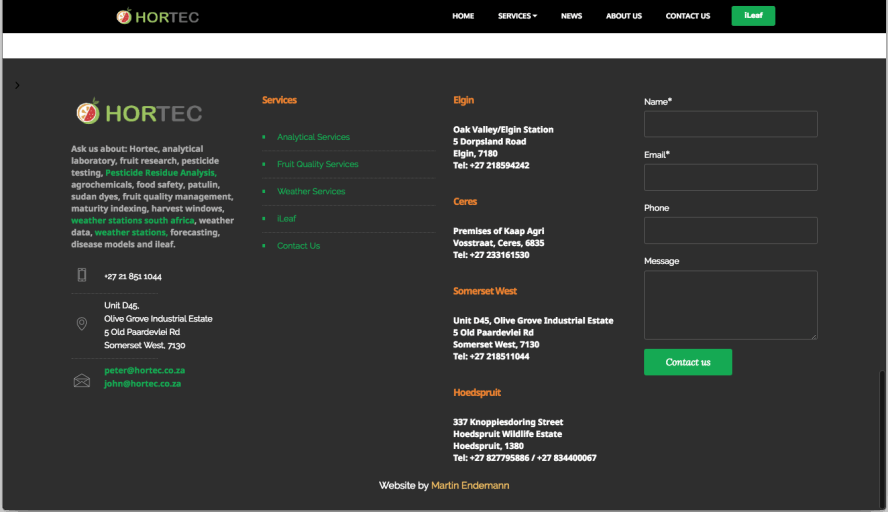Image resolution: width=888 pixels, height=512 pixels.
Task: Open the Services dropdown menu
Action: [x=517, y=16]
